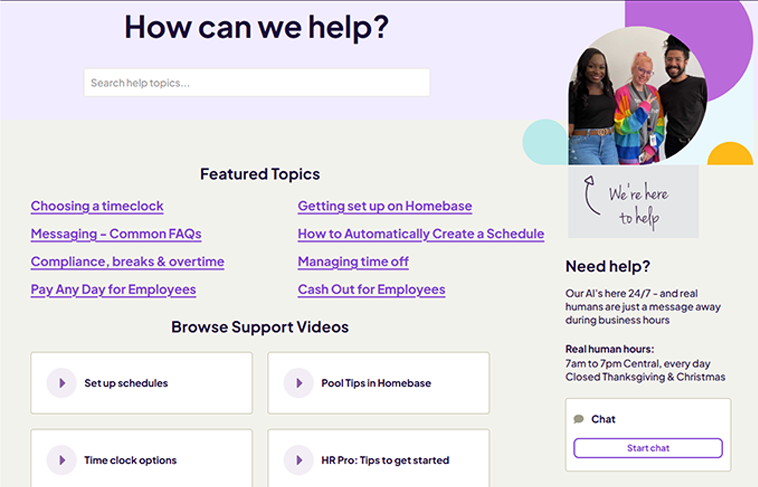The image size is (758, 487).
Task: Play the Pool Tips in Homebase video icon
Action: [299, 383]
